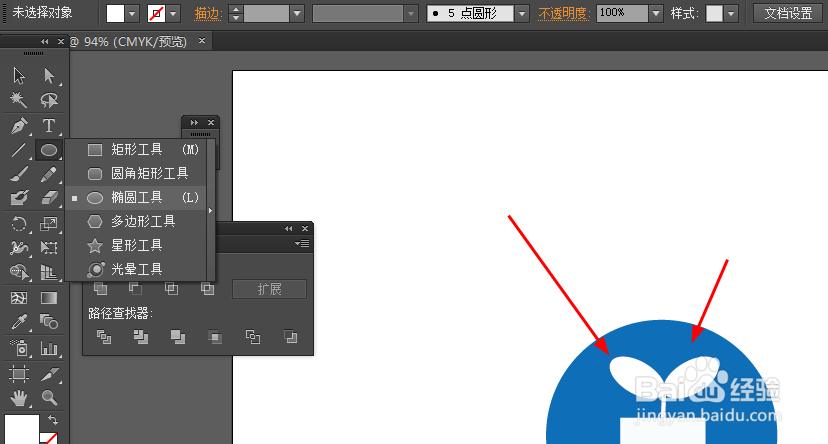
Task: Apply Divide in the Pathfinder row
Action: click(x=104, y=337)
